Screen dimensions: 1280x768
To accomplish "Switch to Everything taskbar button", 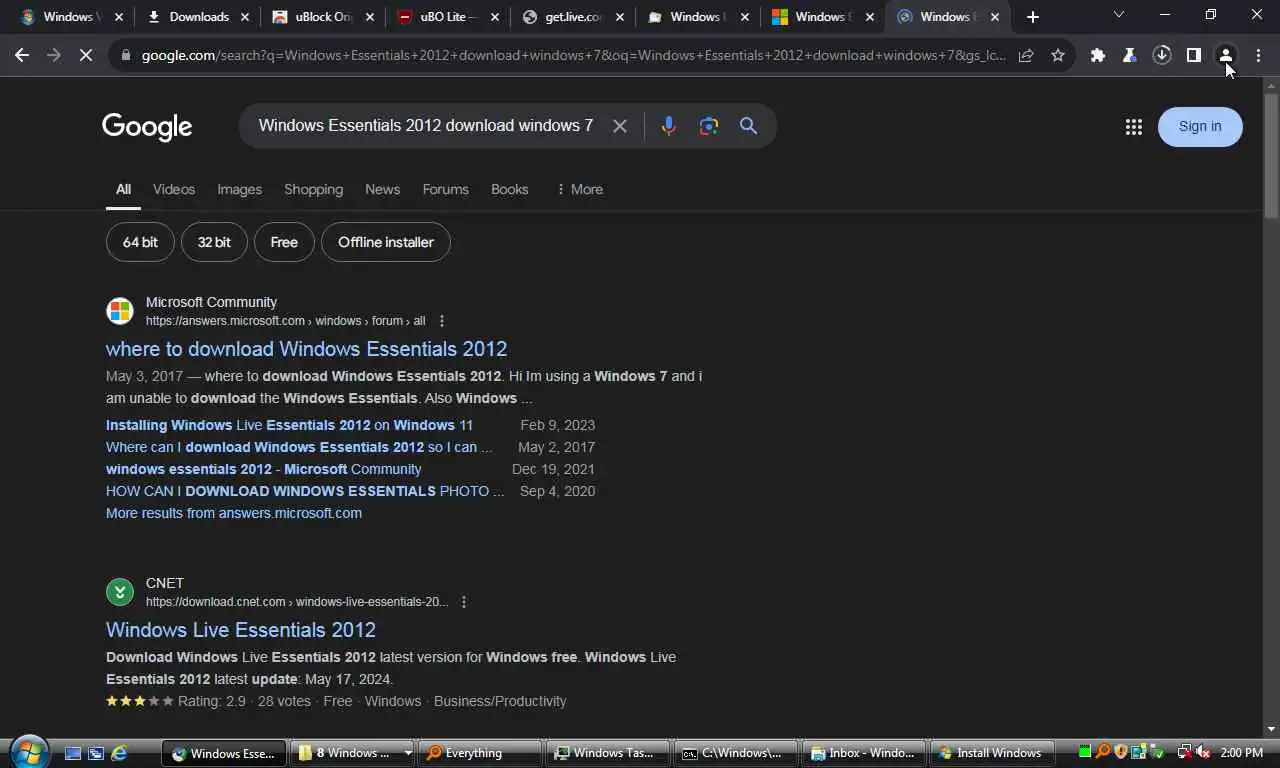I will (478, 753).
